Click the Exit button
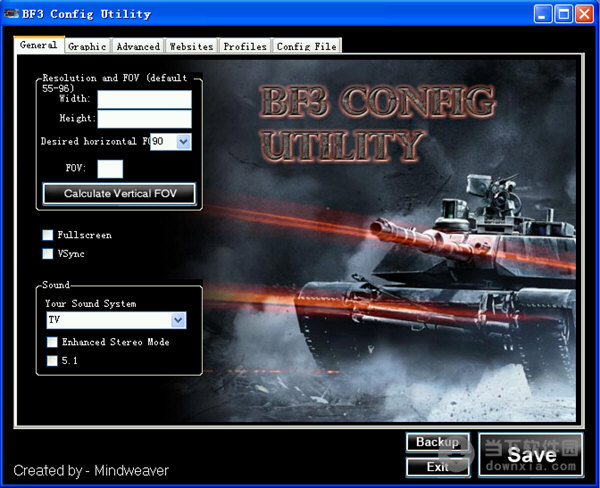 (x=438, y=467)
